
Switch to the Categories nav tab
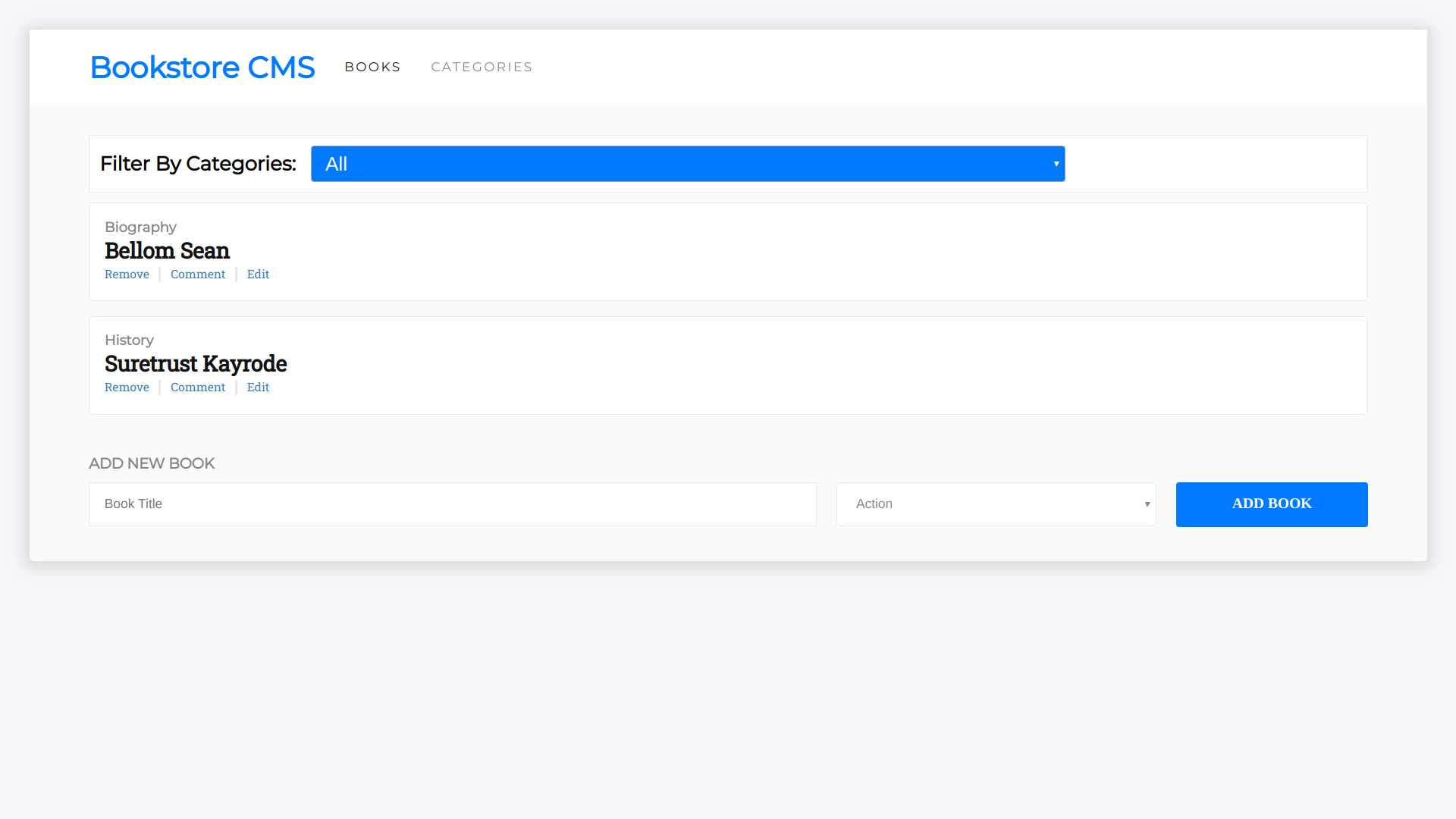pos(482,67)
